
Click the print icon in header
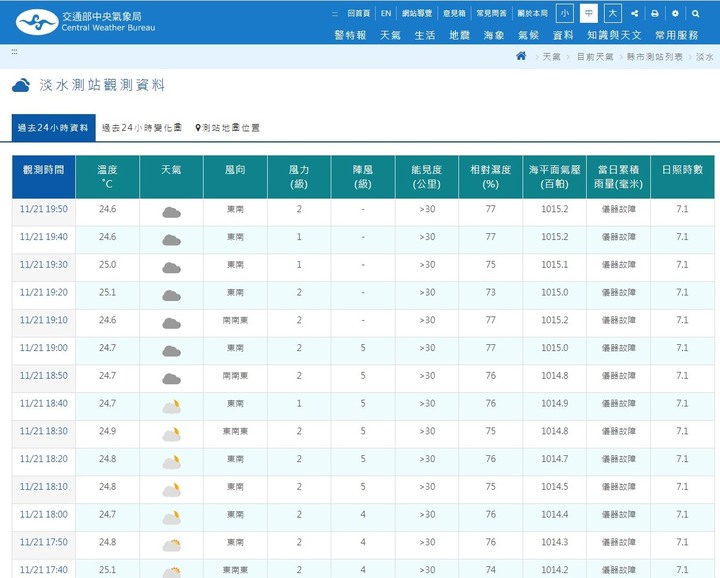point(655,13)
